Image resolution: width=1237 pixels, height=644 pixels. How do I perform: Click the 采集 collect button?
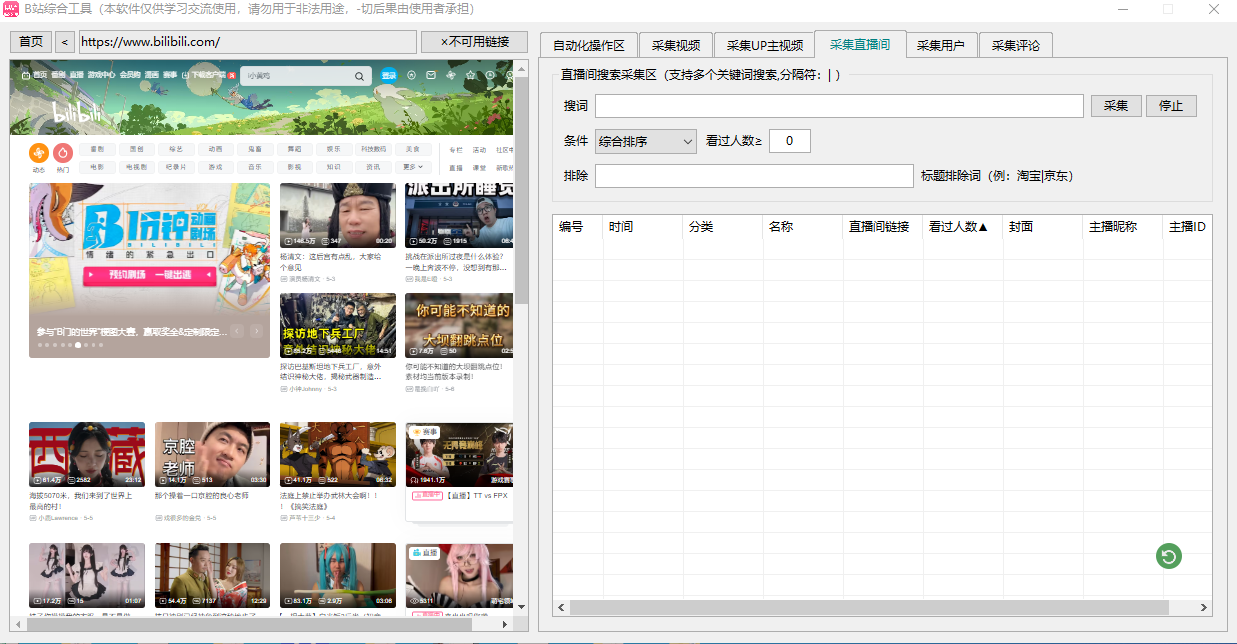point(1116,105)
